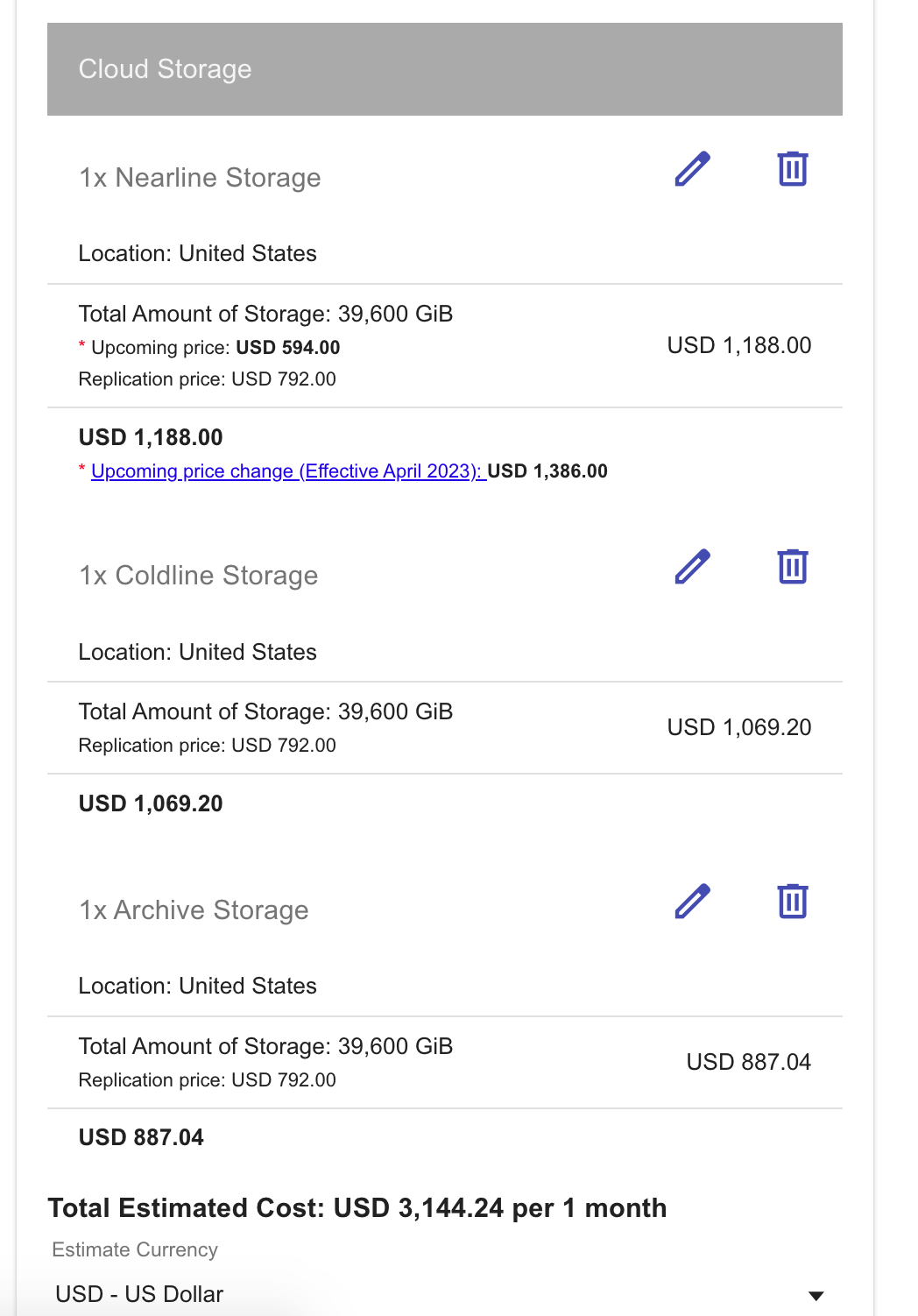Remove the Coldline Storage entry
The image size is (918, 1316).
point(793,567)
